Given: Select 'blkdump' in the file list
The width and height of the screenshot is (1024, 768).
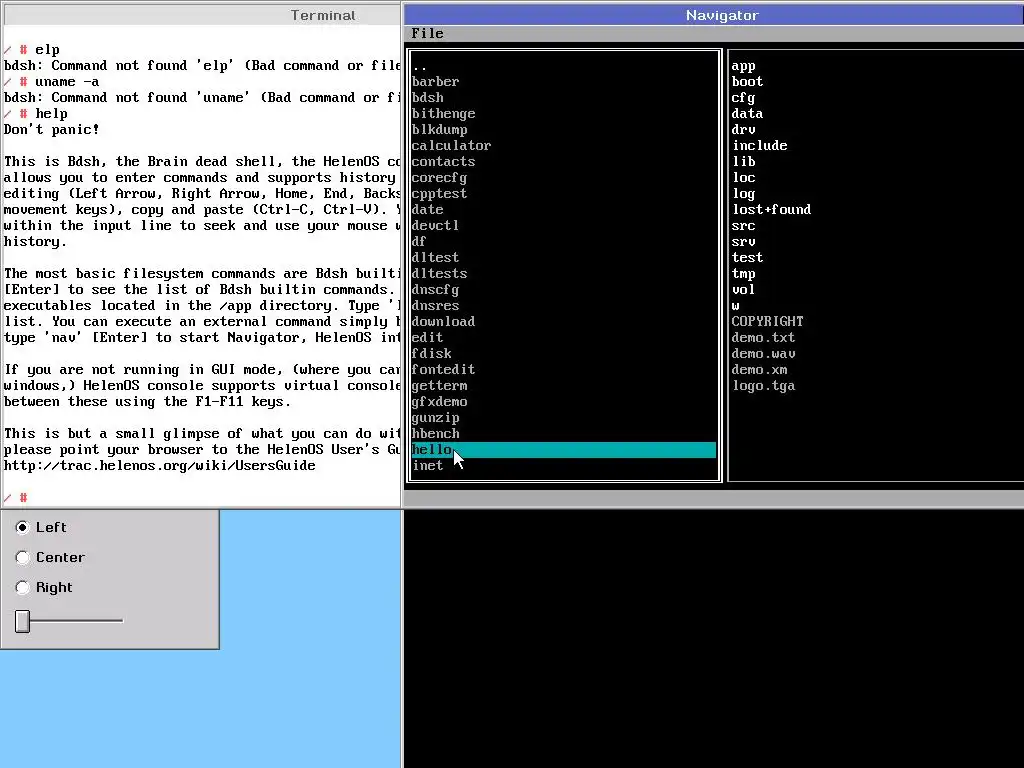Looking at the screenshot, I should coord(440,129).
